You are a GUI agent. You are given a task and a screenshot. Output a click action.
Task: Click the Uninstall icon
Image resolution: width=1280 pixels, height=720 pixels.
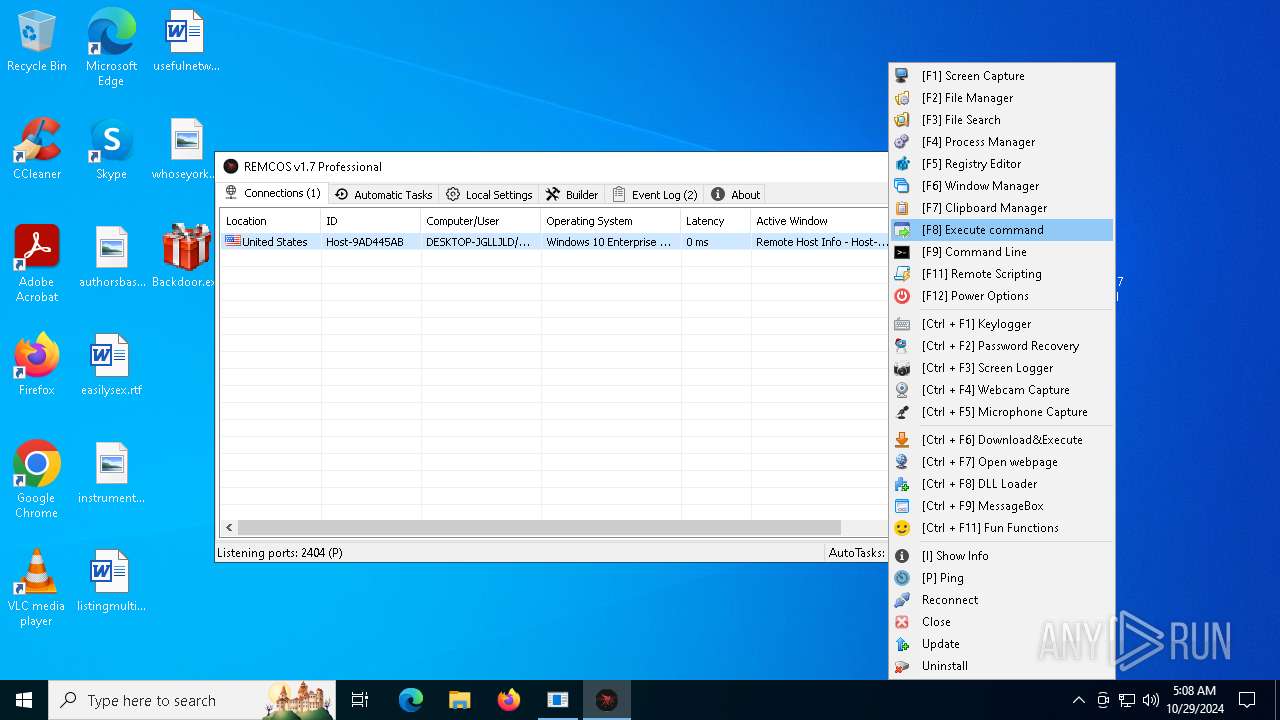coord(902,666)
